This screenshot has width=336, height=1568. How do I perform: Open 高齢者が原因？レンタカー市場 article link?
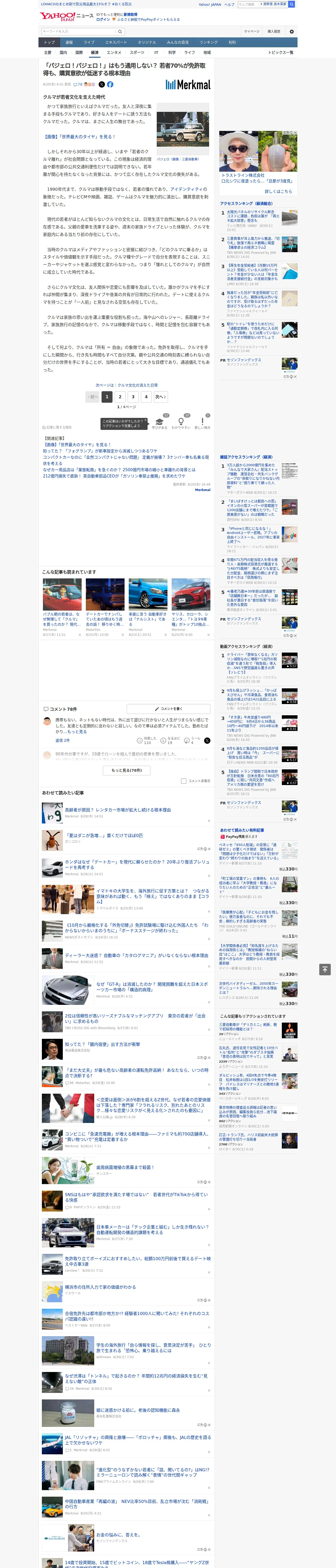(x=118, y=810)
